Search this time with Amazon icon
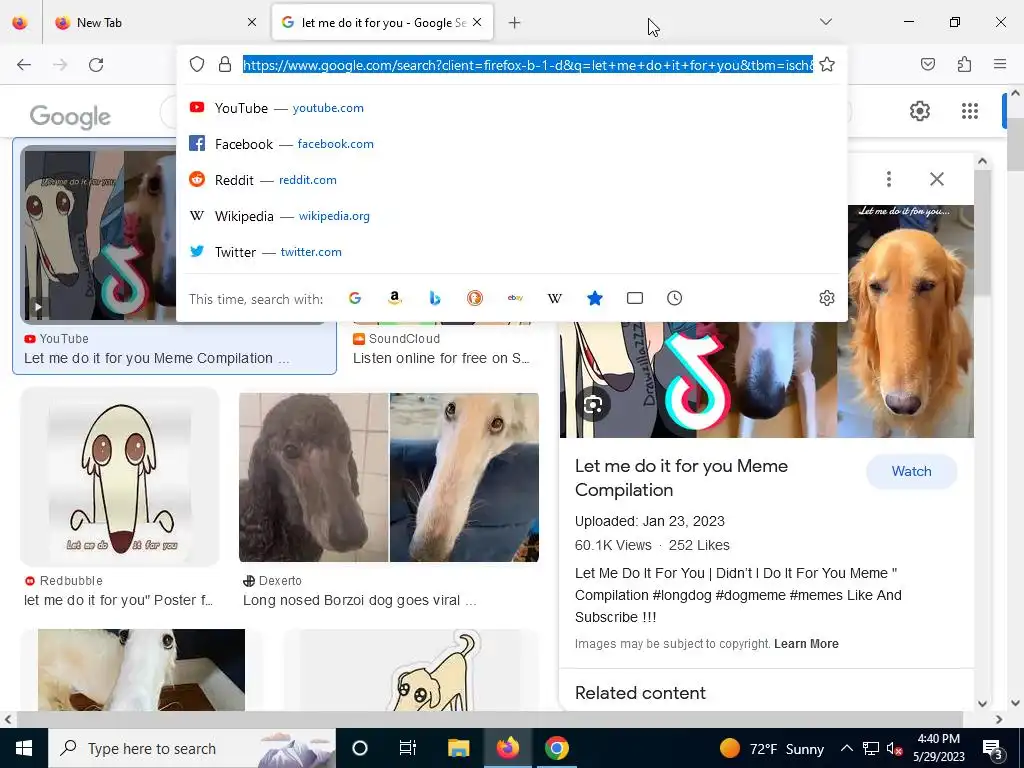 tap(394, 298)
